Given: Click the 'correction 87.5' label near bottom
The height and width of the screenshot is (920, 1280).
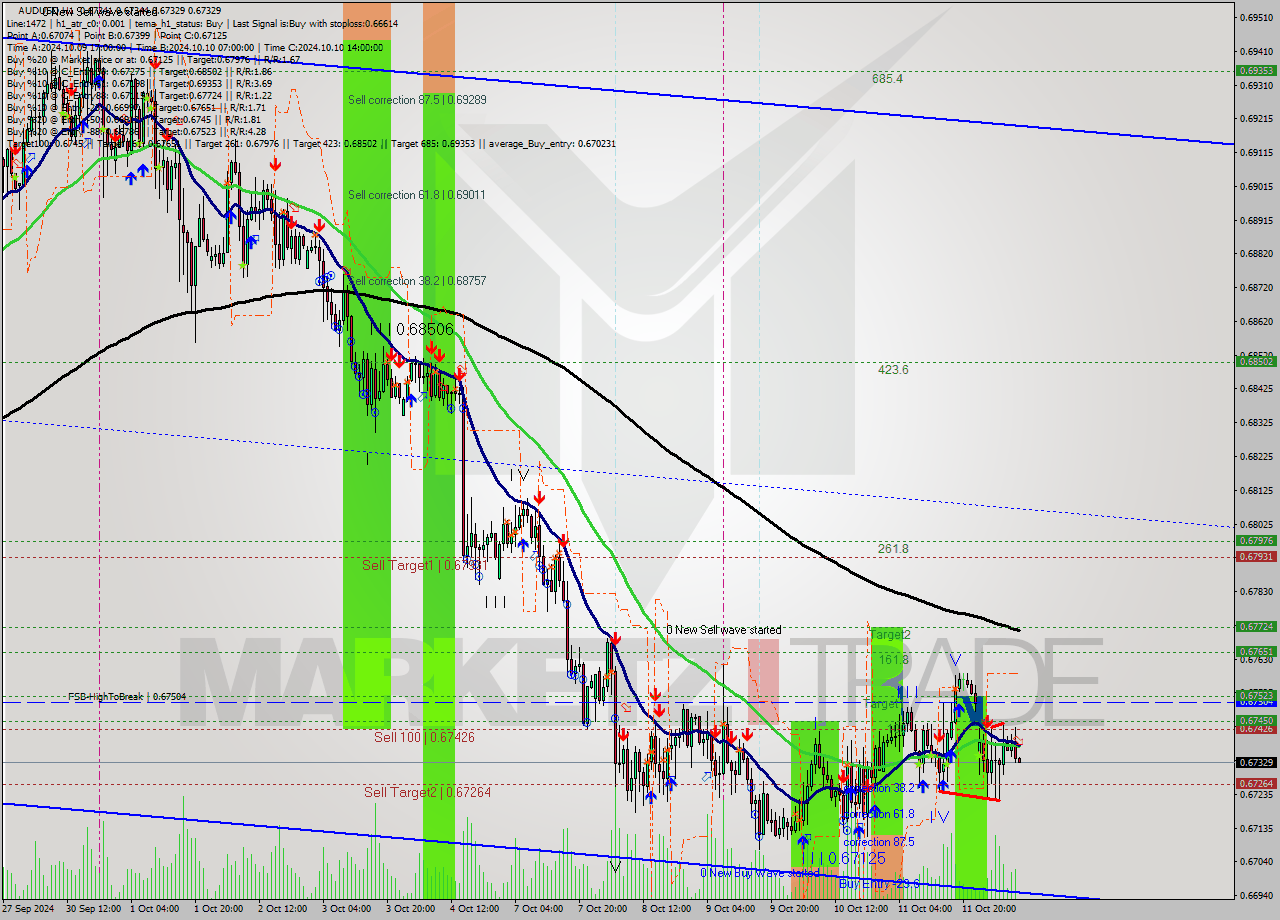Looking at the screenshot, I should (879, 842).
